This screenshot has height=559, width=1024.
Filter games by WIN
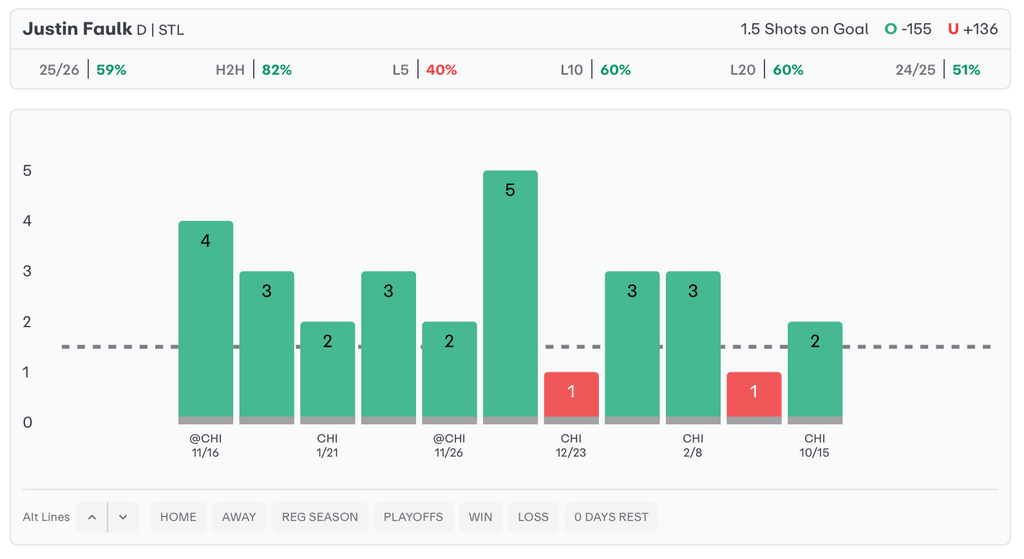481,517
